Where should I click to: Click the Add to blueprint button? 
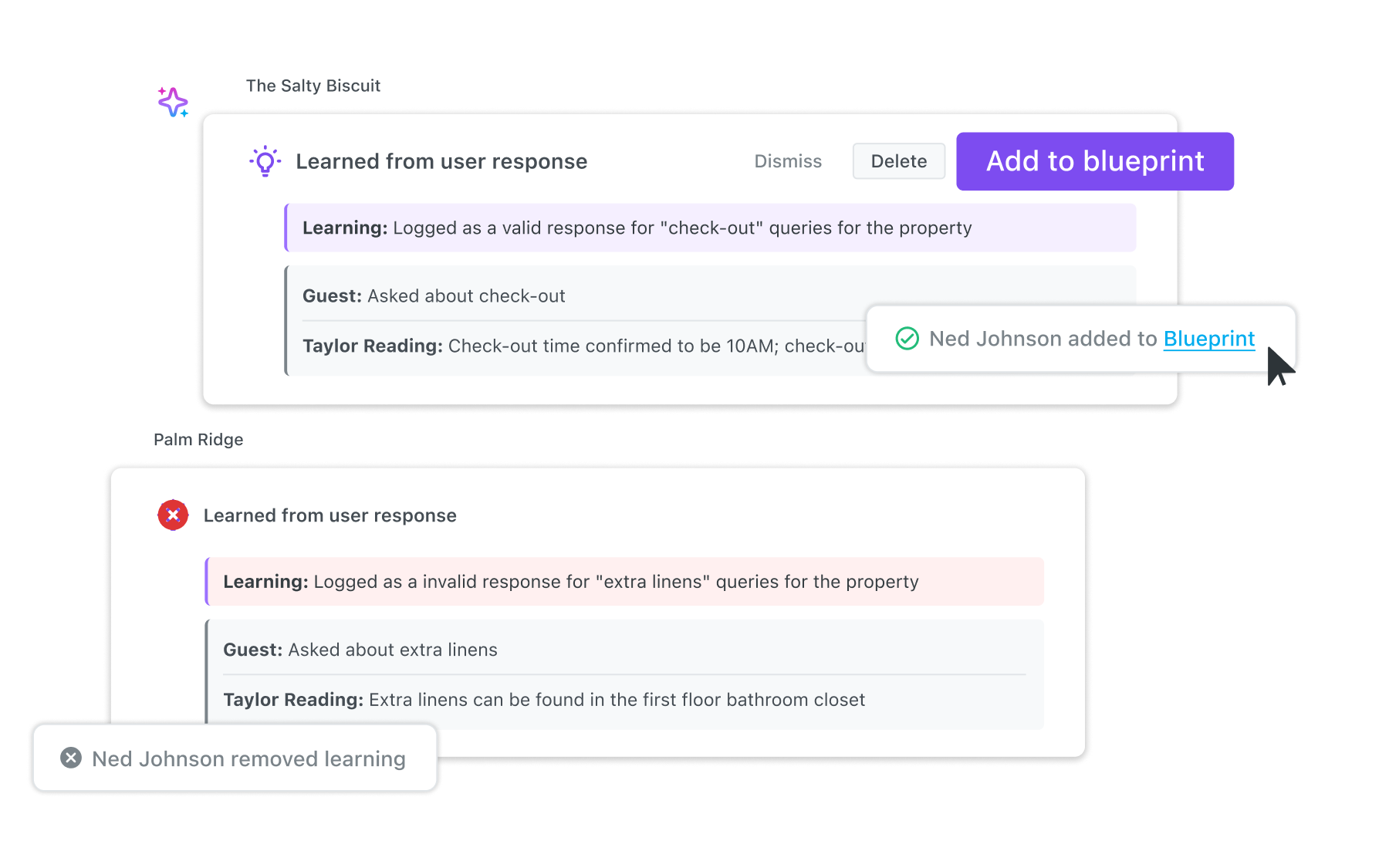coord(1094,161)
